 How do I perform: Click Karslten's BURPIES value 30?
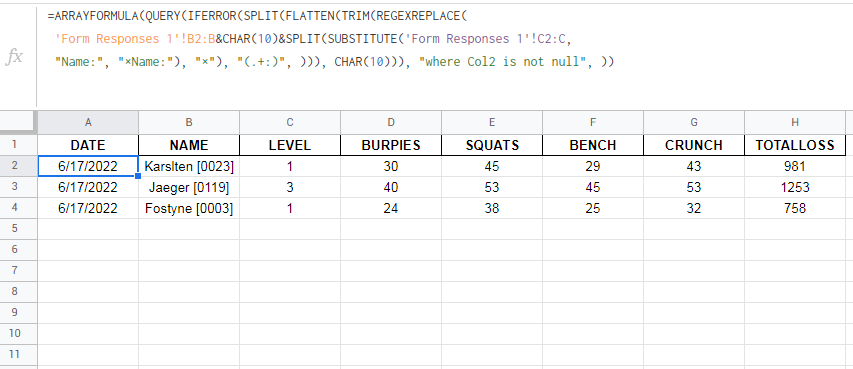(x=391, y=166)
